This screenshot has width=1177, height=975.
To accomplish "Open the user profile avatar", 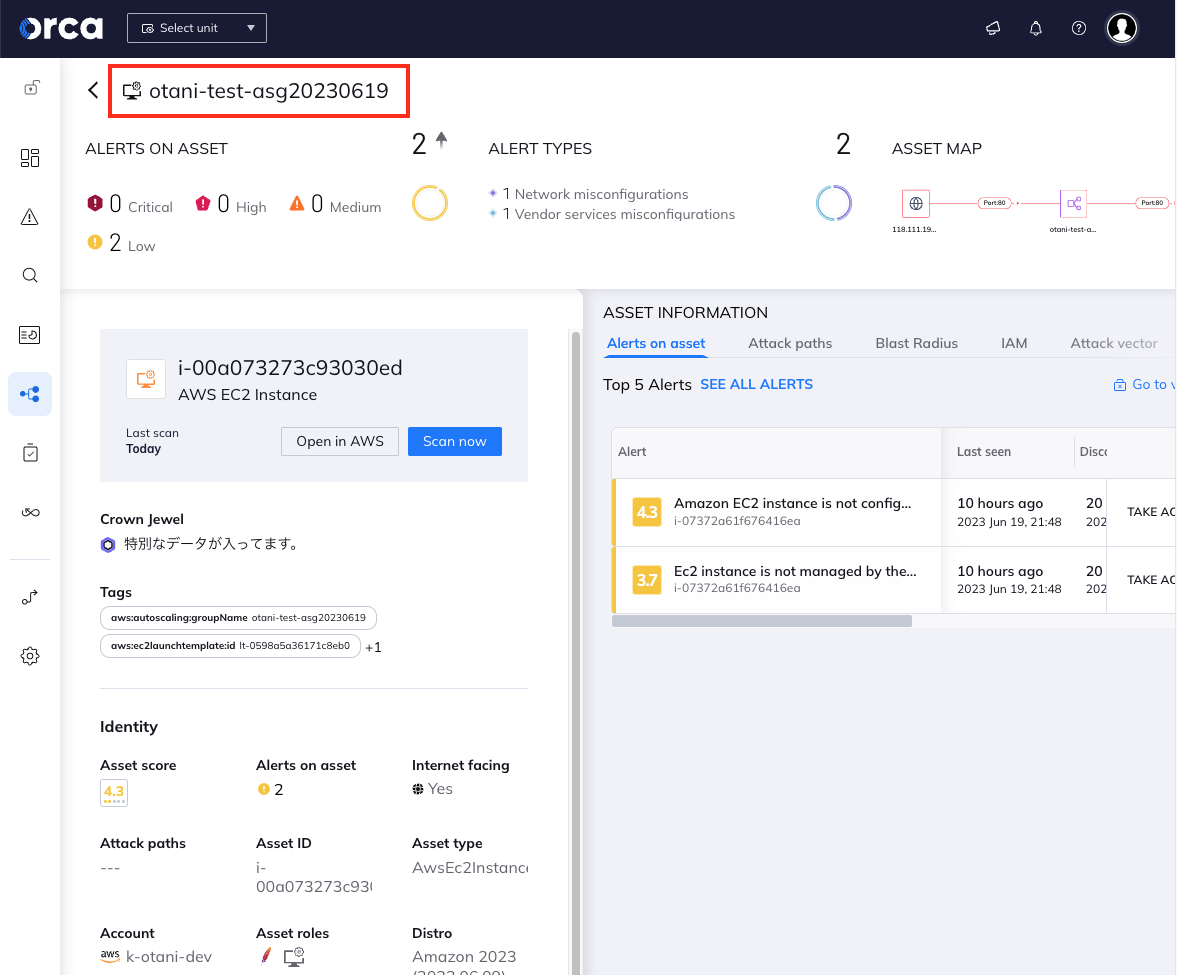I will [x=1122, y=29].
